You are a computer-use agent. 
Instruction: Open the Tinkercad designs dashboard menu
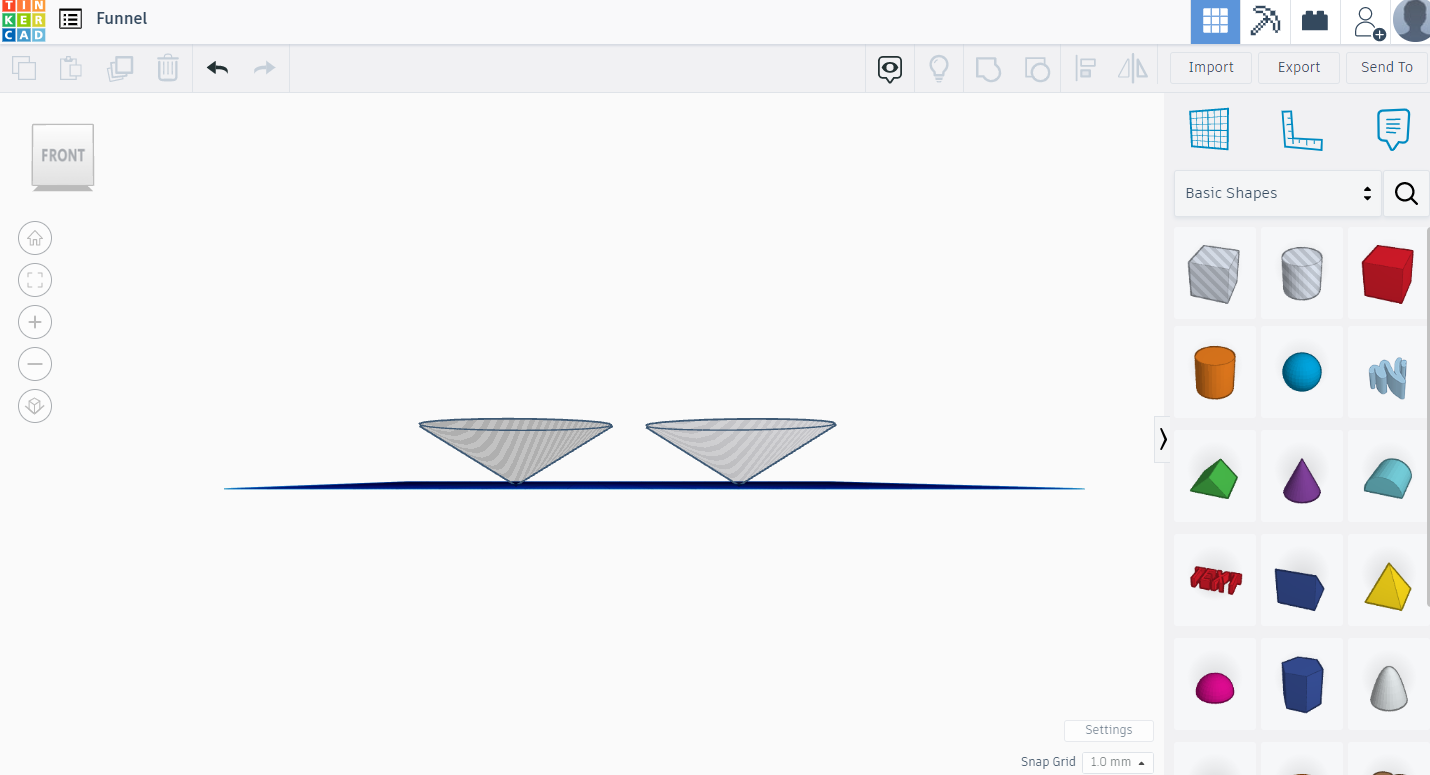(x=69, y=18)
